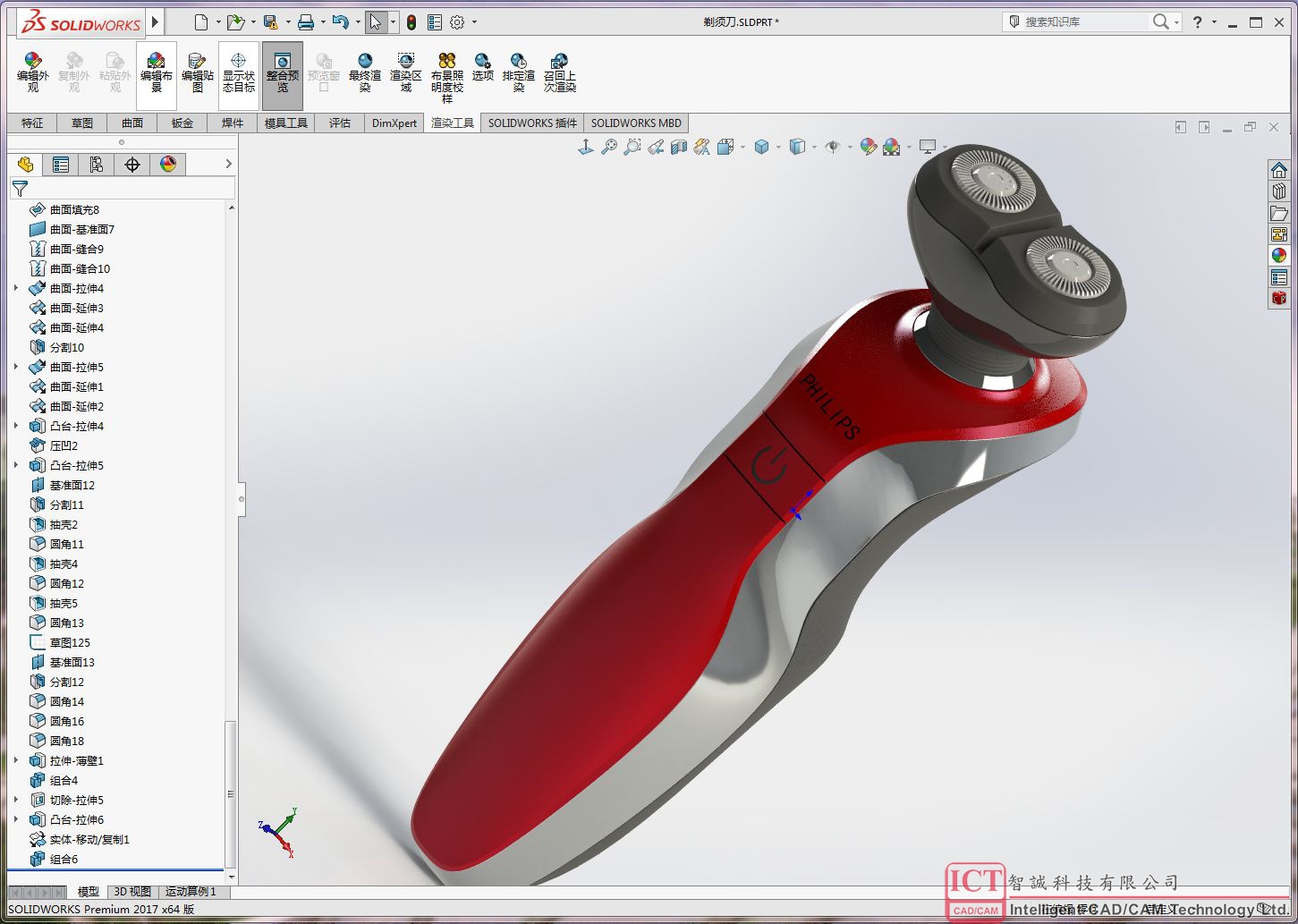Click Section View icon in view toolbar
The image size is (1298, 924).
tap(679, 147)
